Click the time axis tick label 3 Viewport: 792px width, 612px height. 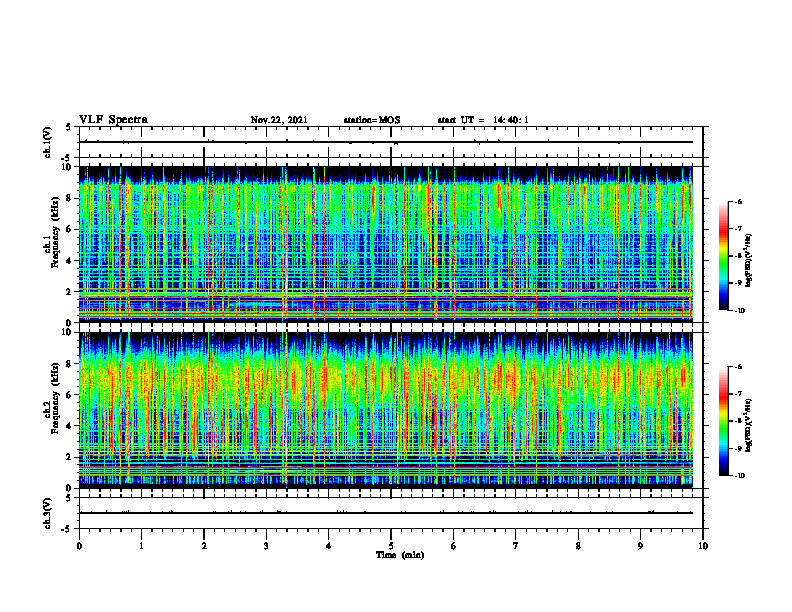tap(266, 546)
